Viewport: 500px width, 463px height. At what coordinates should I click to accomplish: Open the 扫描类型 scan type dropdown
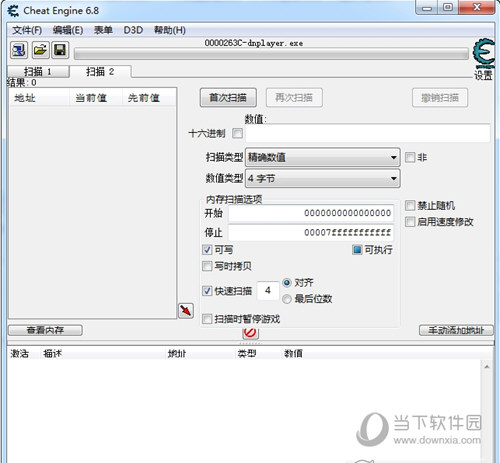(x=323, y=157)
